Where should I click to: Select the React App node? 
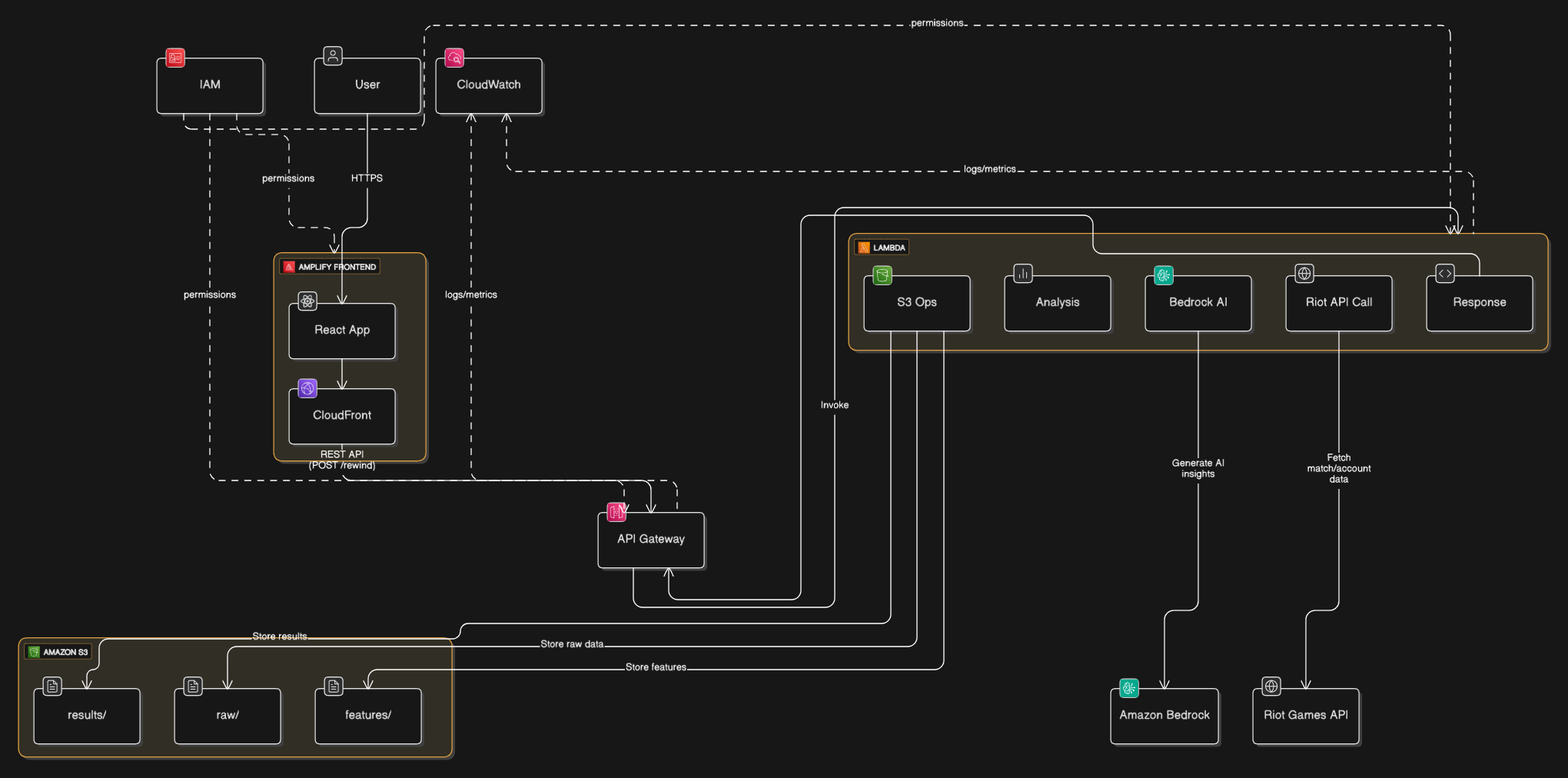(x=342, y=331)
